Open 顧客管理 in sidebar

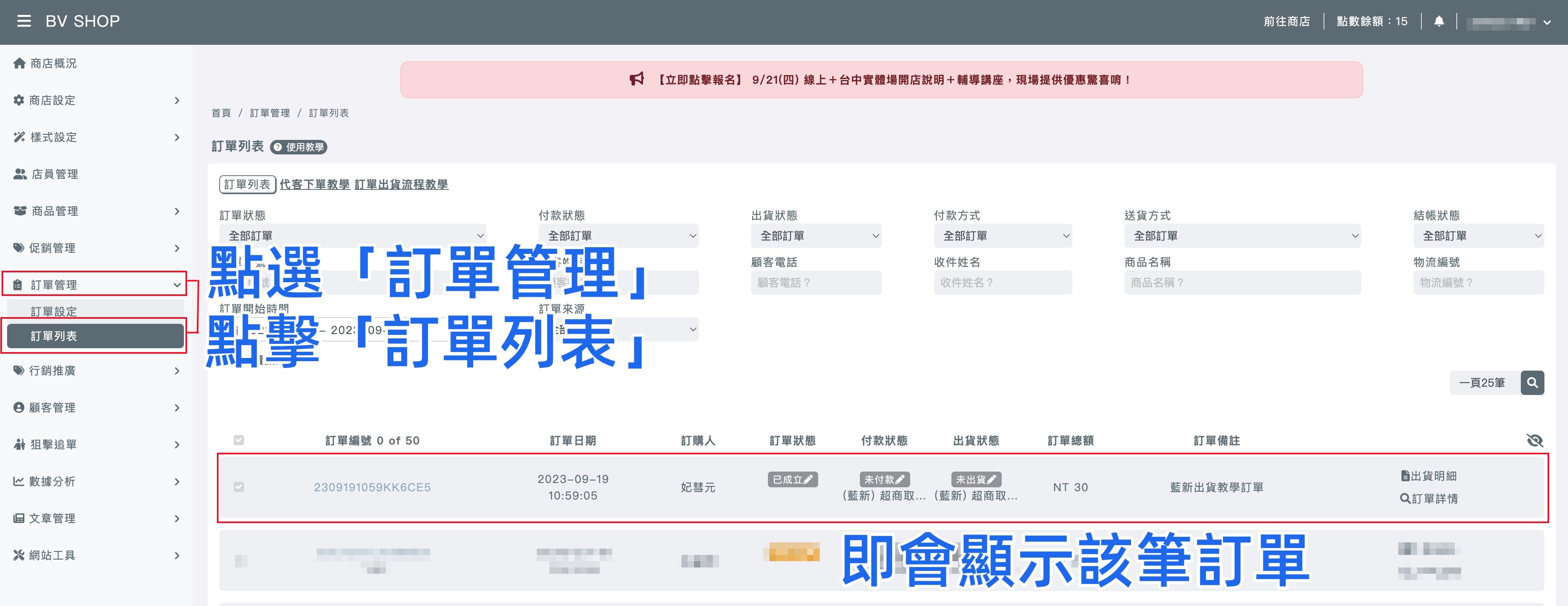[x=96, y=408]
